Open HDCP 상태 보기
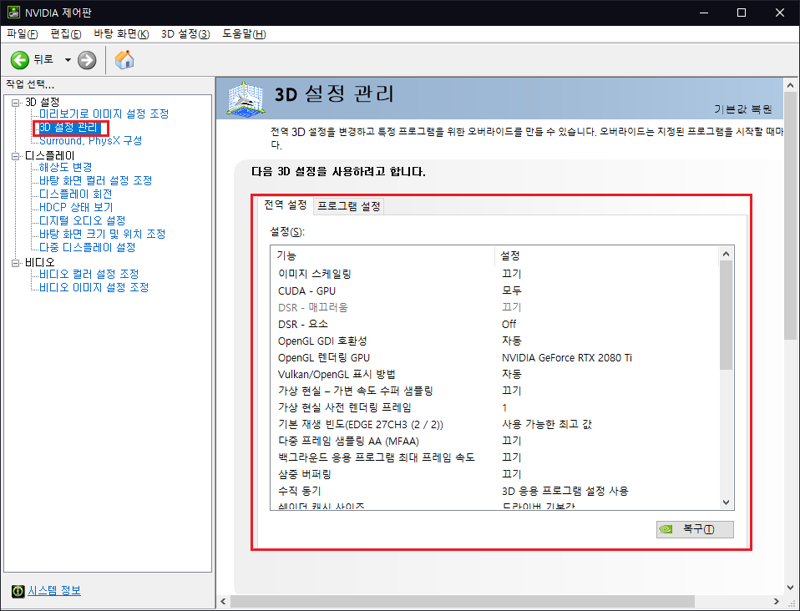This screenshot has height=611, width=800. (76, 207)
